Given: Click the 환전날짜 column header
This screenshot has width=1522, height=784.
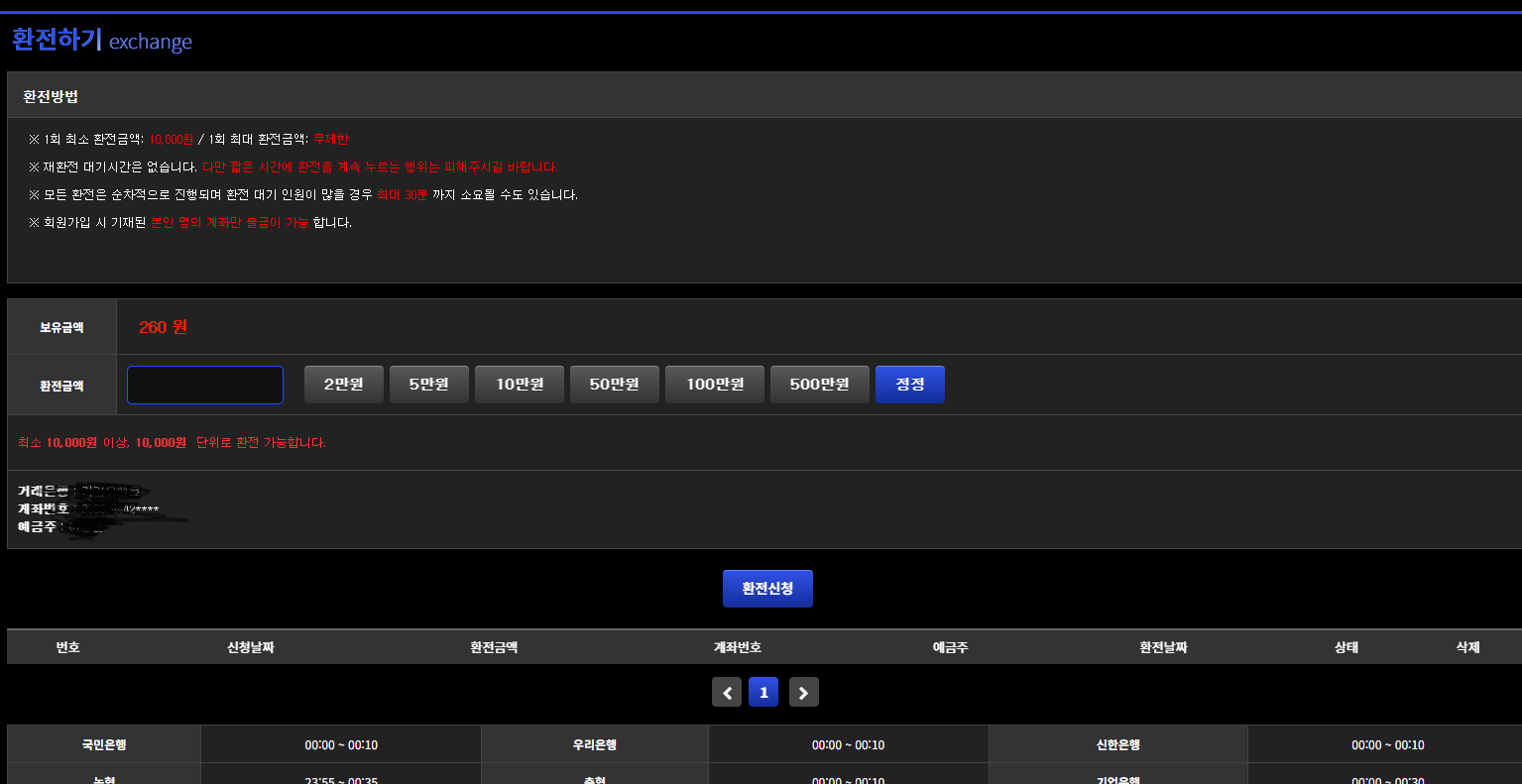Looking at the screenshot, I should click(x=1163, y=647).
